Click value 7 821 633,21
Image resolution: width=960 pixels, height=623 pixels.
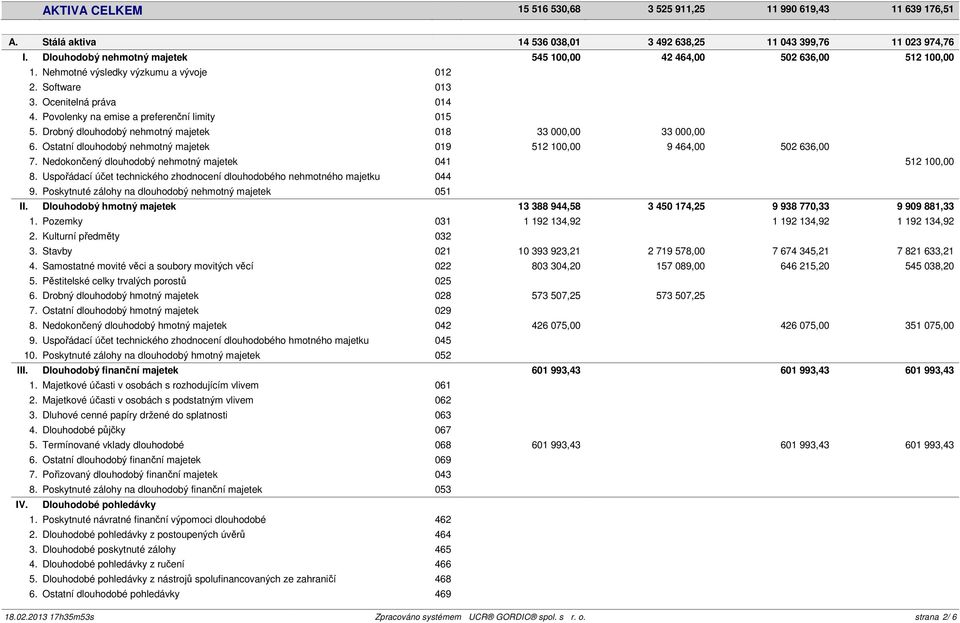tap(925, 251)
